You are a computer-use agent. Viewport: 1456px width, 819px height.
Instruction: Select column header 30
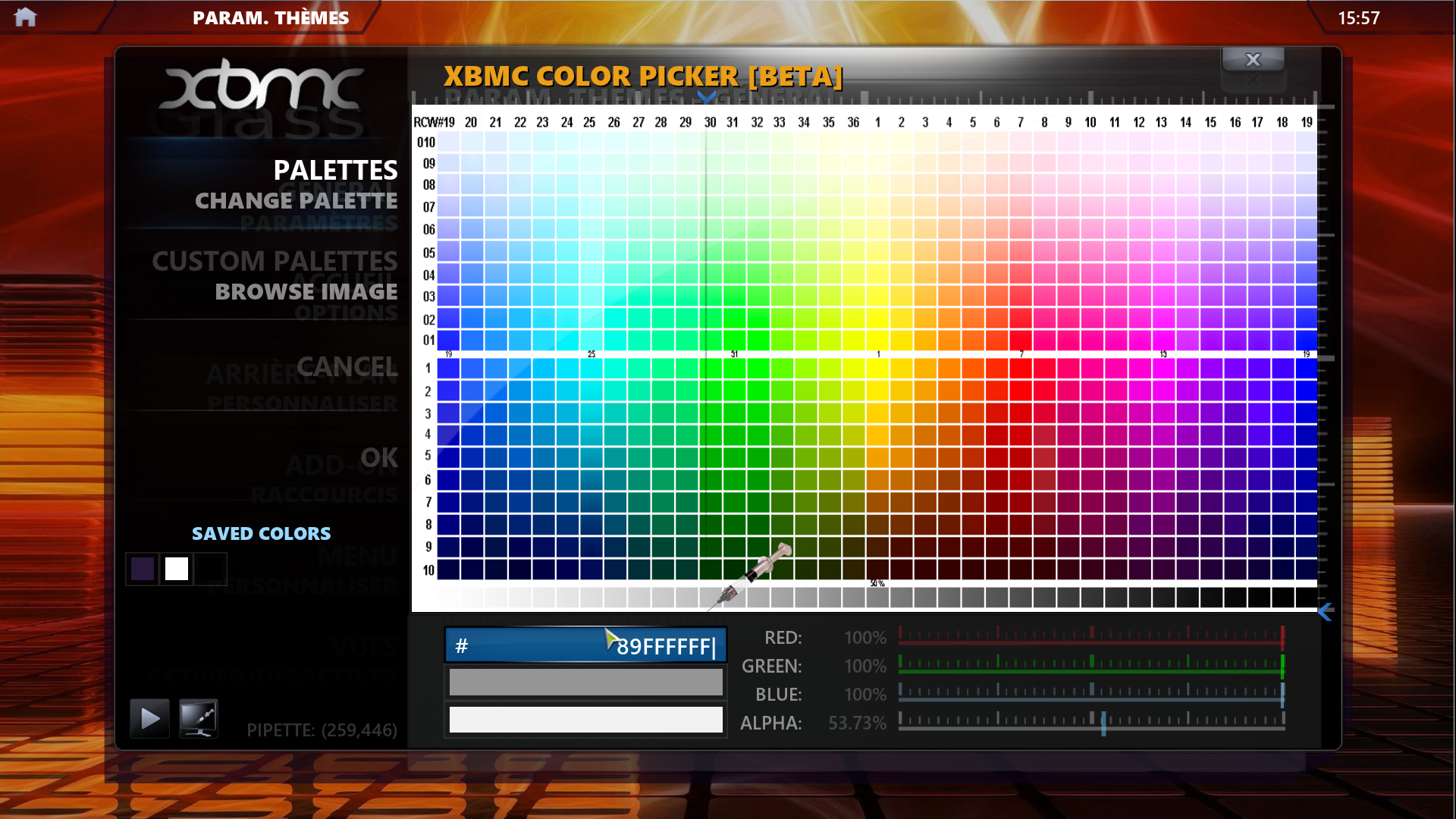tap(710, 122)
